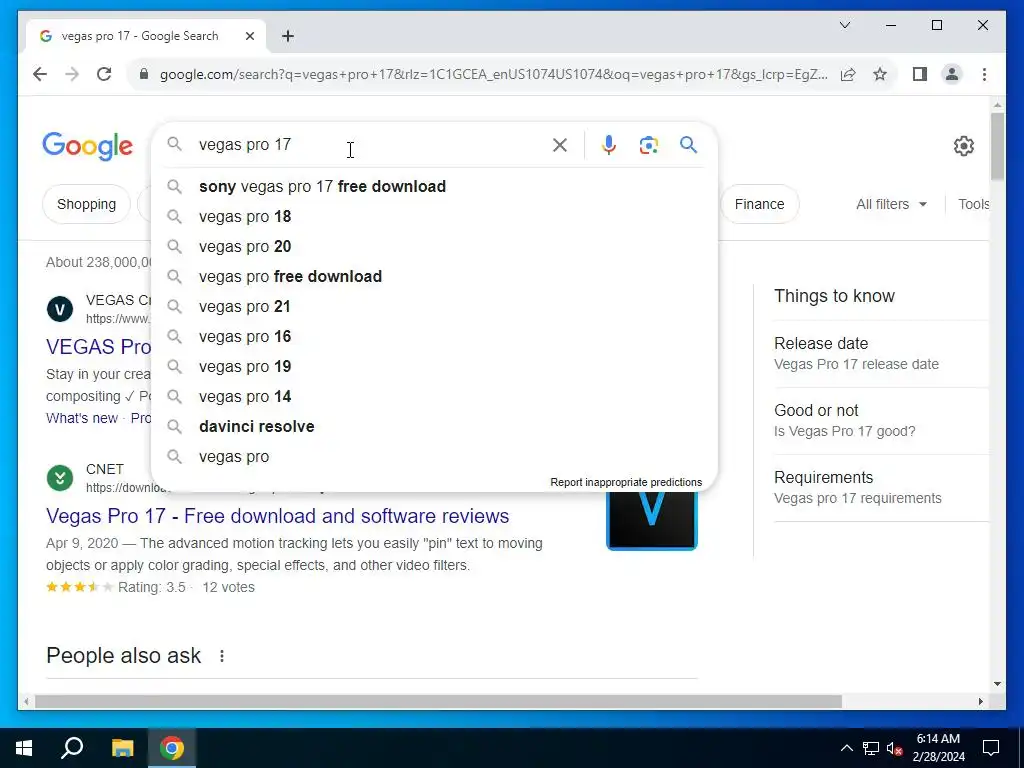
Task: Choose suggestion davinci resolve
Action: [x=434, y=427]
